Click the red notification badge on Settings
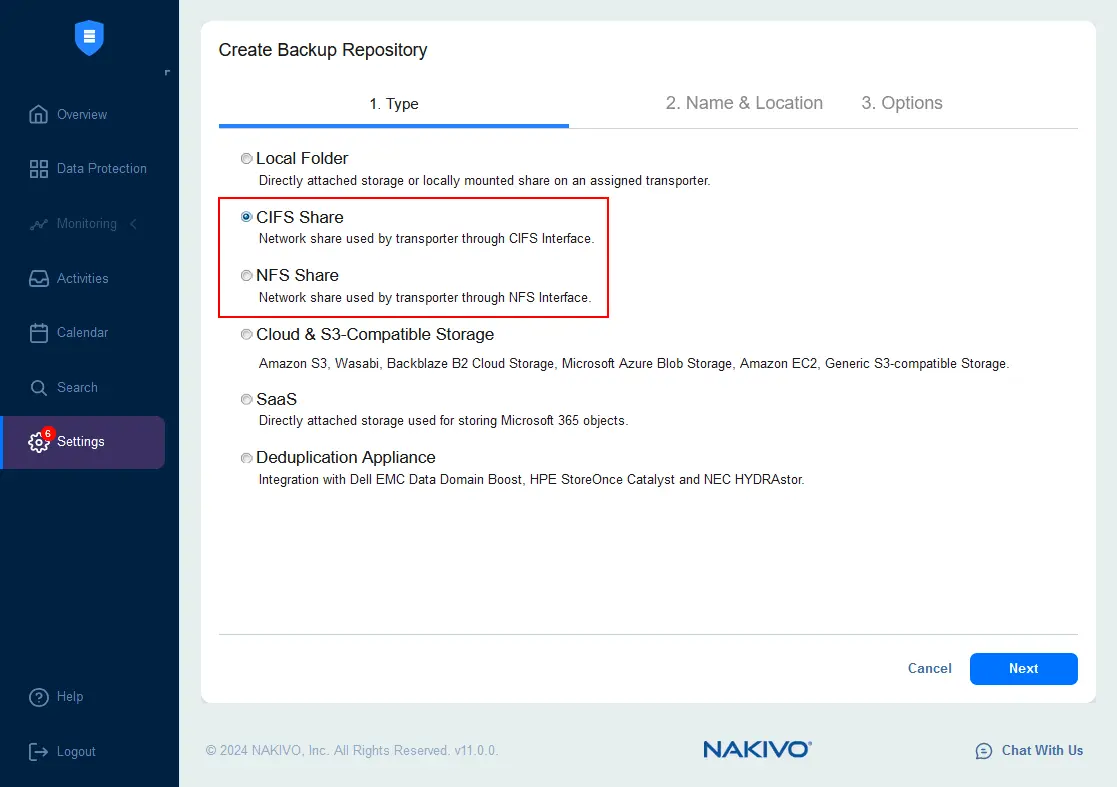The width and height of the screenshot is (1117, 787). [x=48, y=433]
